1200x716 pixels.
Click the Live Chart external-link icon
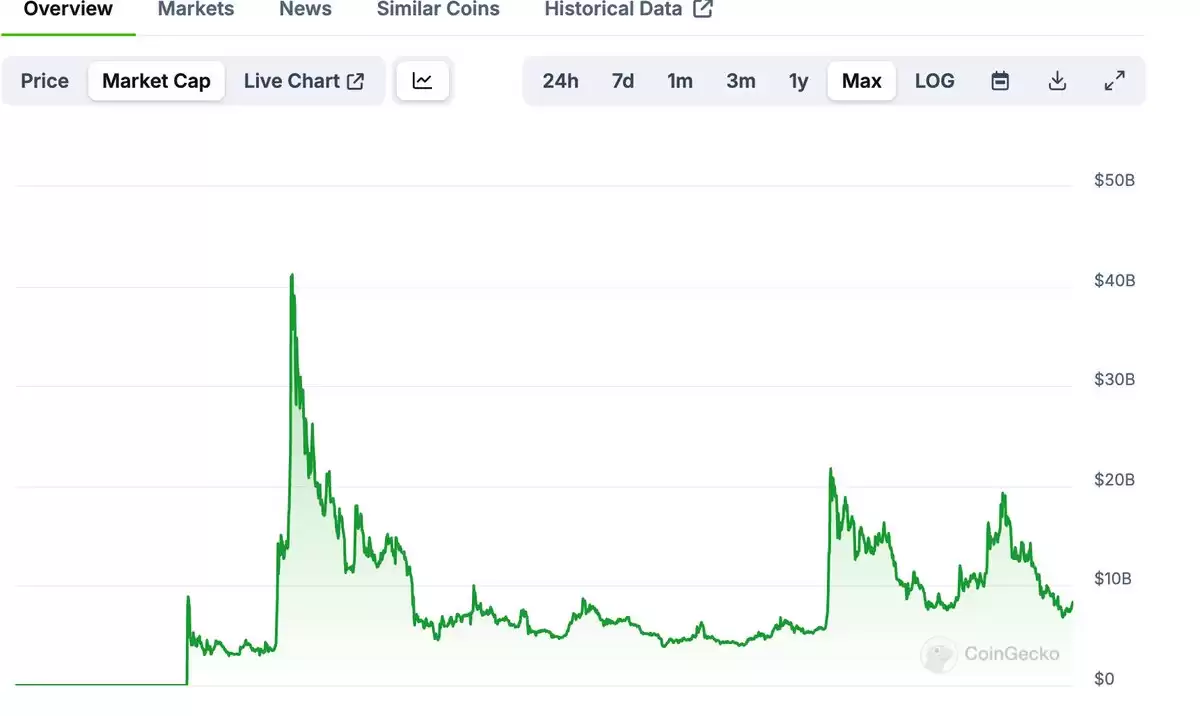pos(355,81)
